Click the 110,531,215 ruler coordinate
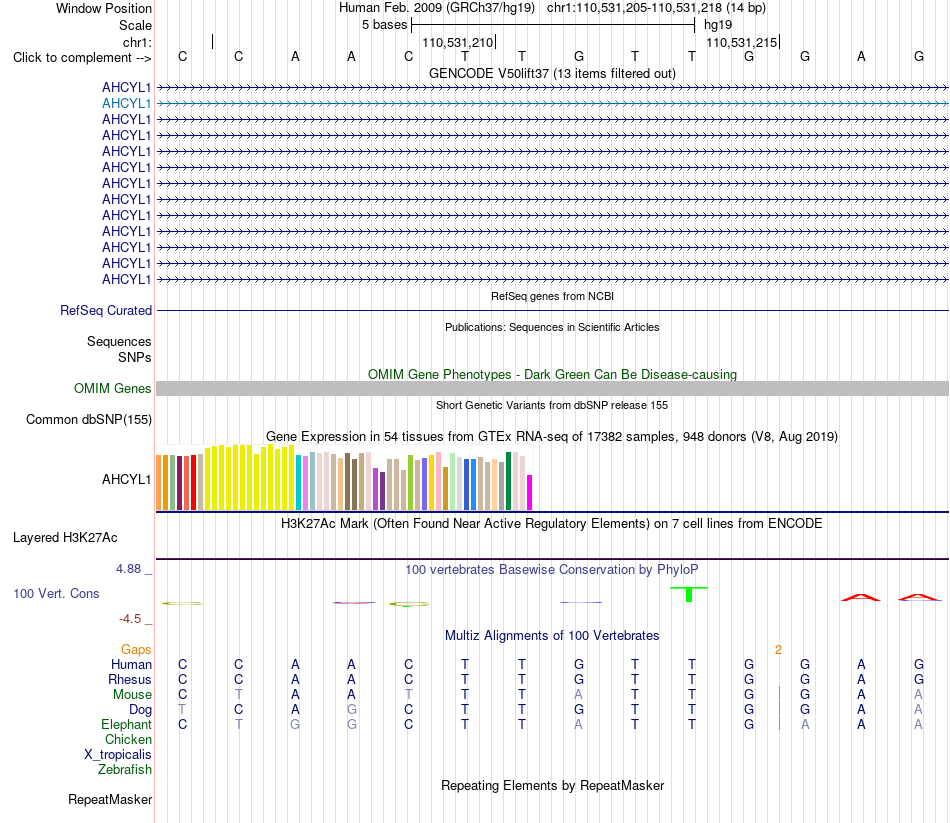 click(742, 42)
